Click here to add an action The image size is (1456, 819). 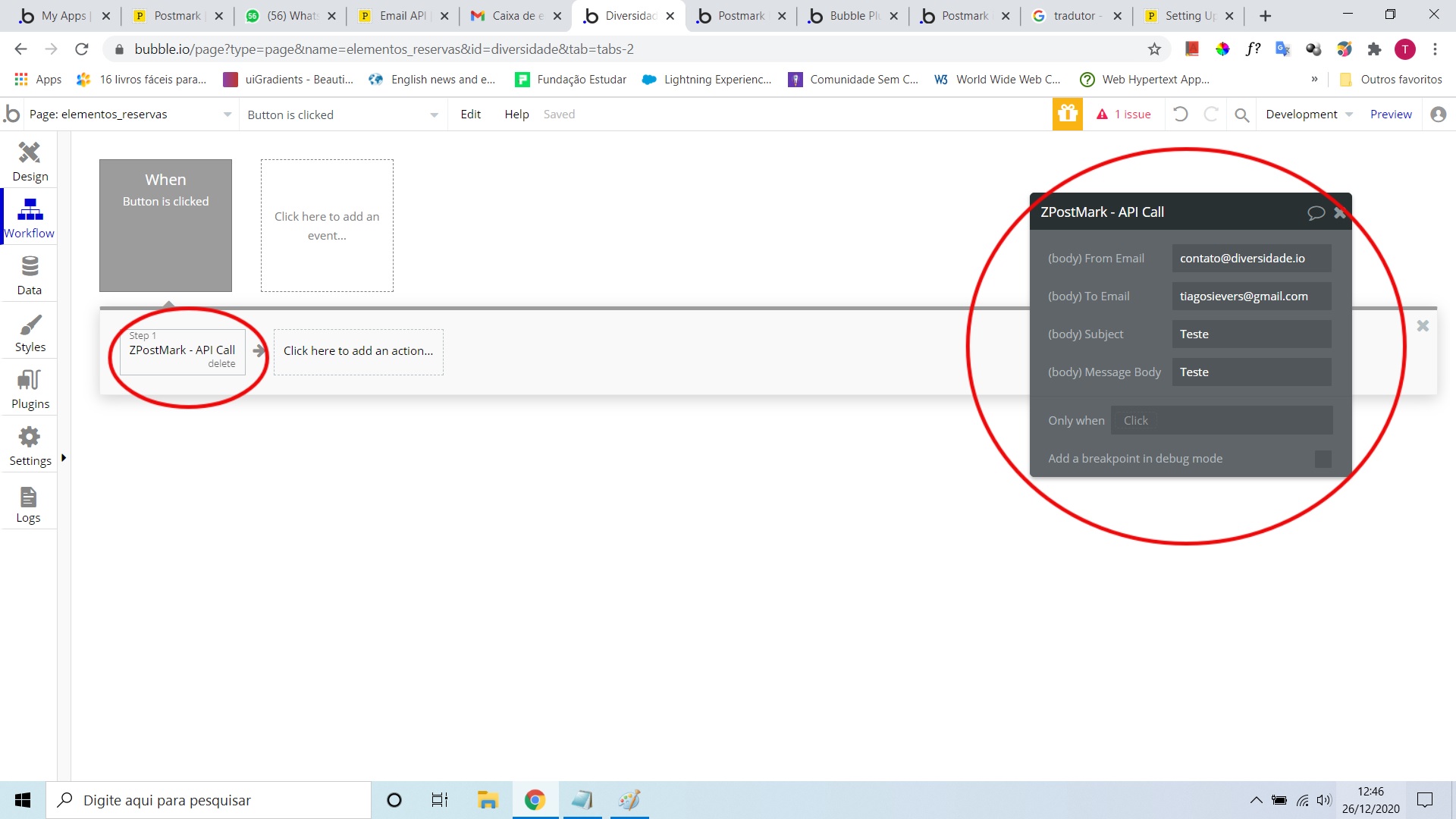click(358, 351)
